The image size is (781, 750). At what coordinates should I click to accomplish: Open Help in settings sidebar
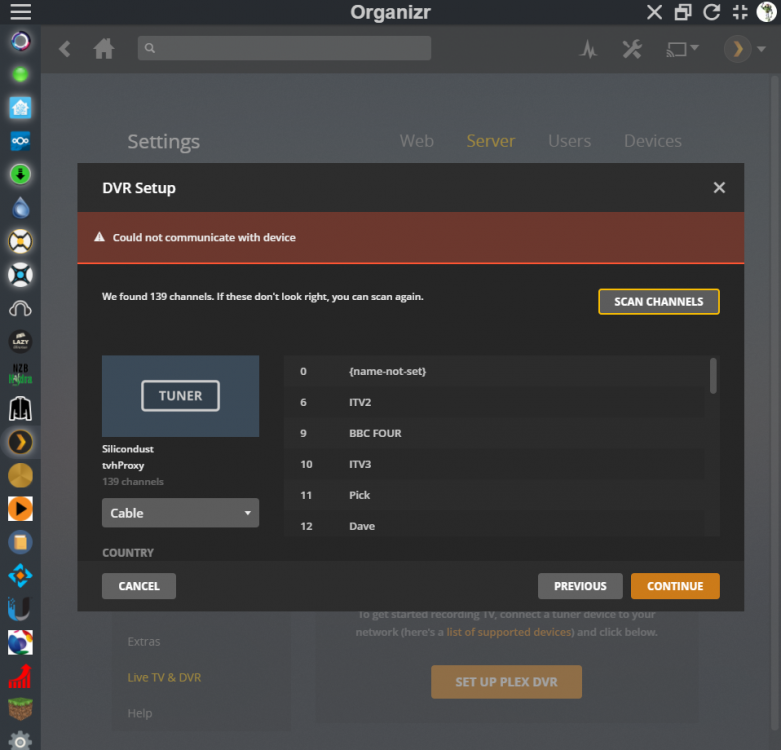pos(140,713)
